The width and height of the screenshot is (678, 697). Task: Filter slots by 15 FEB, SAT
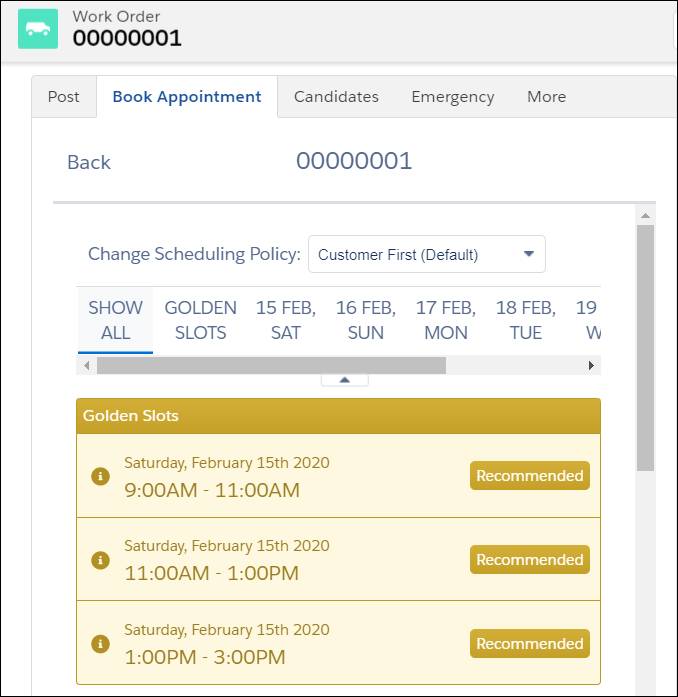pos(285,320)
